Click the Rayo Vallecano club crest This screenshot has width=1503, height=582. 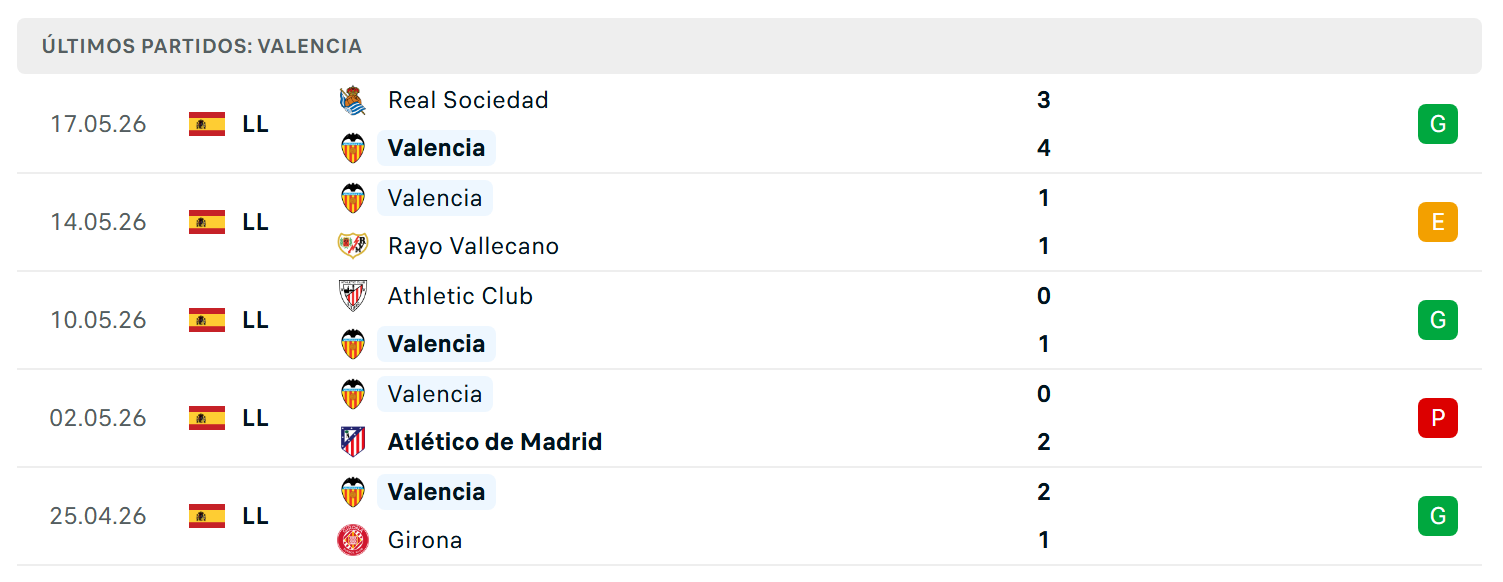pos(353,246)
